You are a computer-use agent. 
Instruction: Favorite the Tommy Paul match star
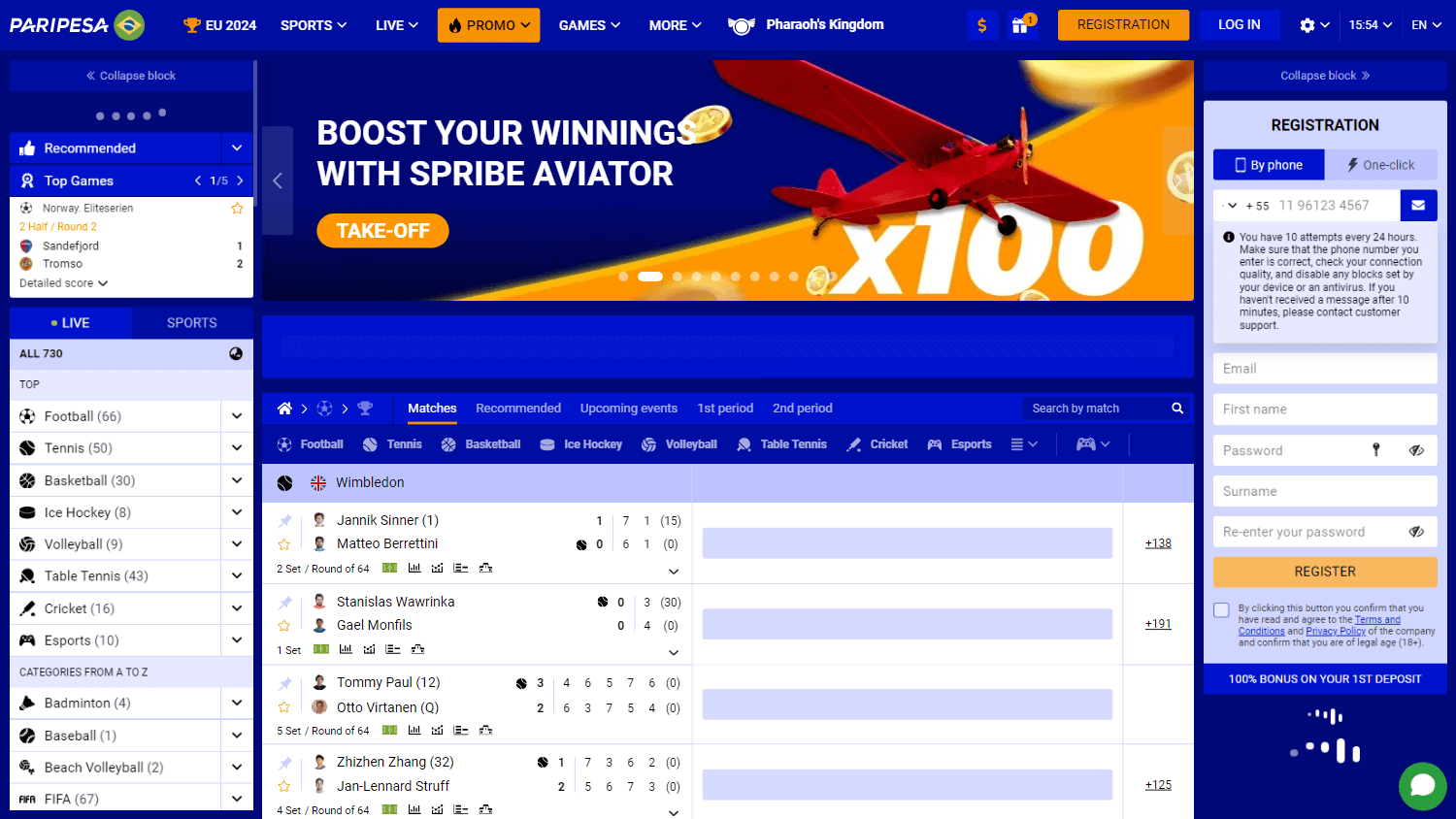(284, 707)
